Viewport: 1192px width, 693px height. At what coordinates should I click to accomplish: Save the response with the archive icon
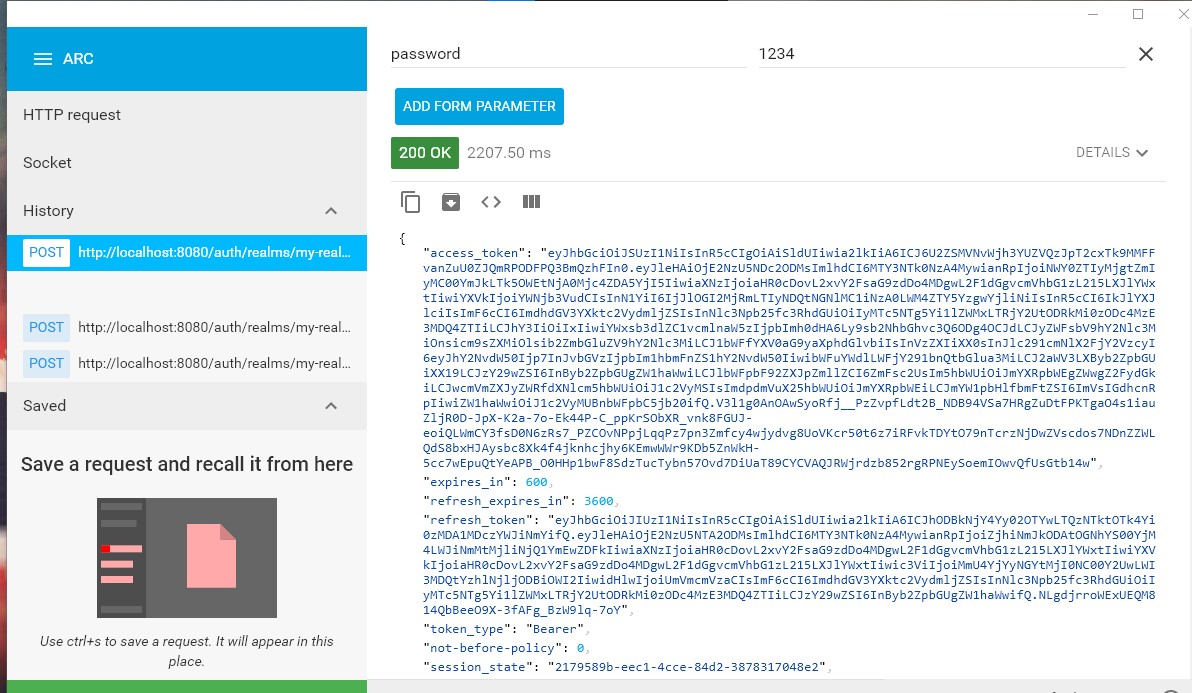[x=451, y=201]
